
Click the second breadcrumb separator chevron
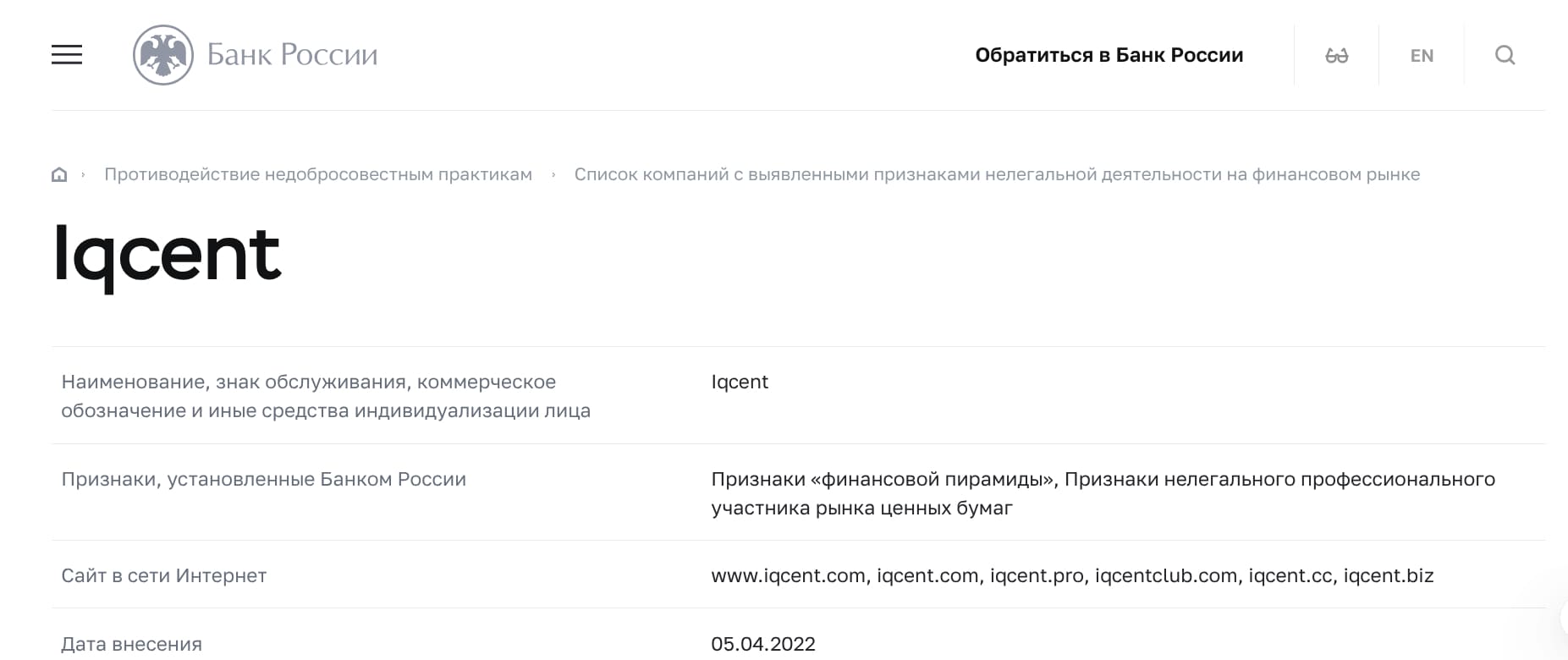[x=553, y=174]
